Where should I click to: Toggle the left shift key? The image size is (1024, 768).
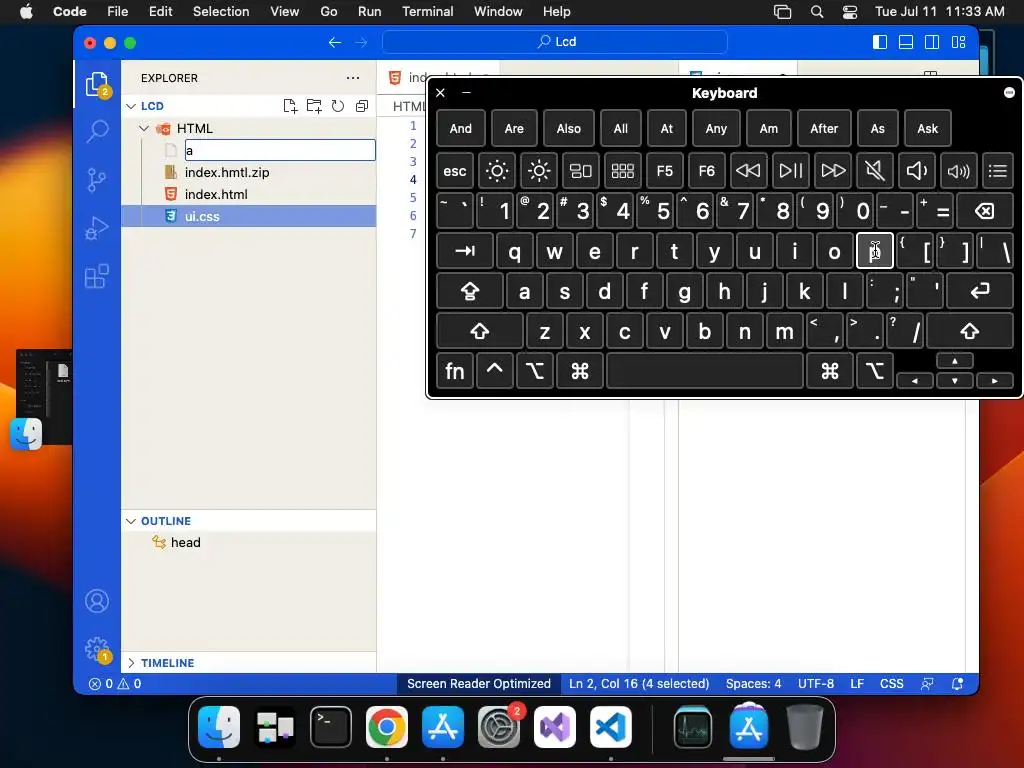480,331
